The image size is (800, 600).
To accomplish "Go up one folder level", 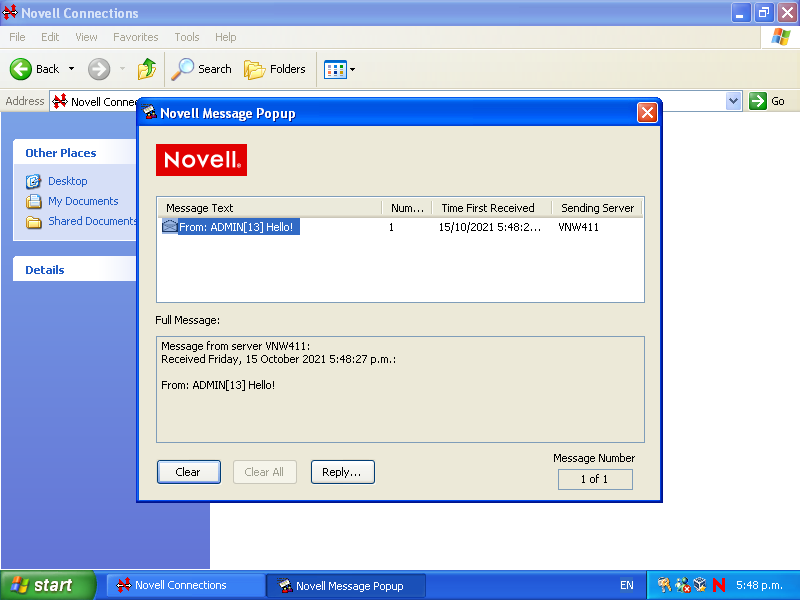I will (147, 69).
